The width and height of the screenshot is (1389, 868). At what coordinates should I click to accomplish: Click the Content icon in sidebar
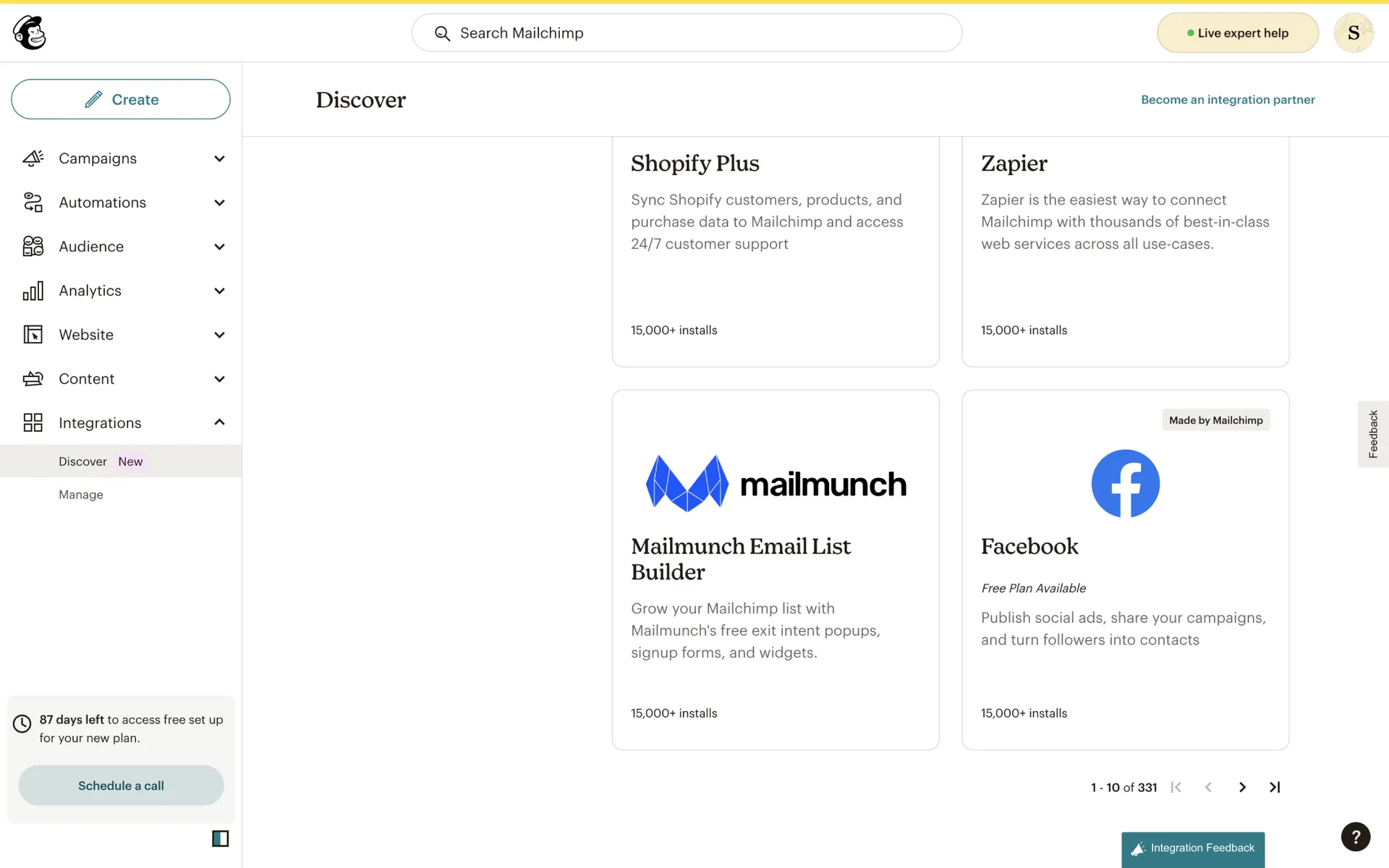(33, 379)
